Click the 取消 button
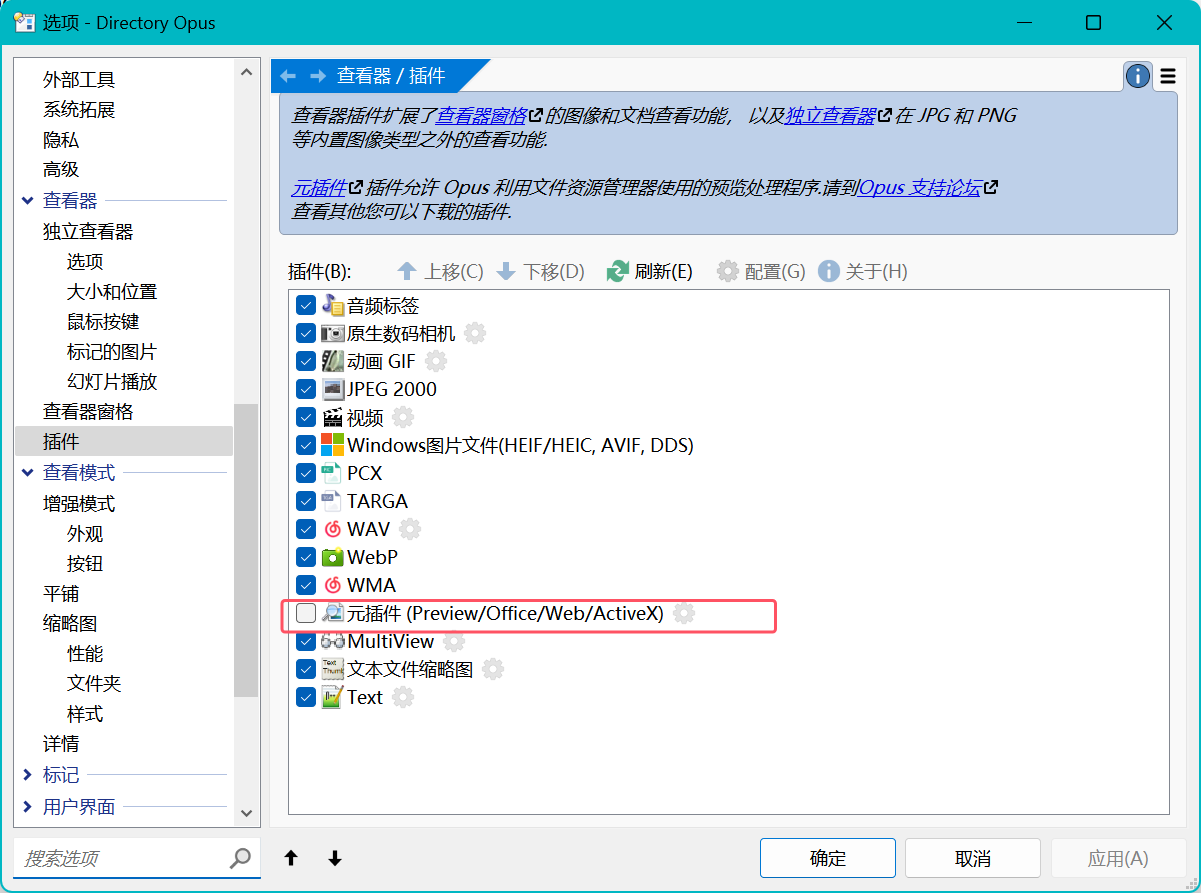1201x893 pixels. pyautogui.click(x=973, y=858)
